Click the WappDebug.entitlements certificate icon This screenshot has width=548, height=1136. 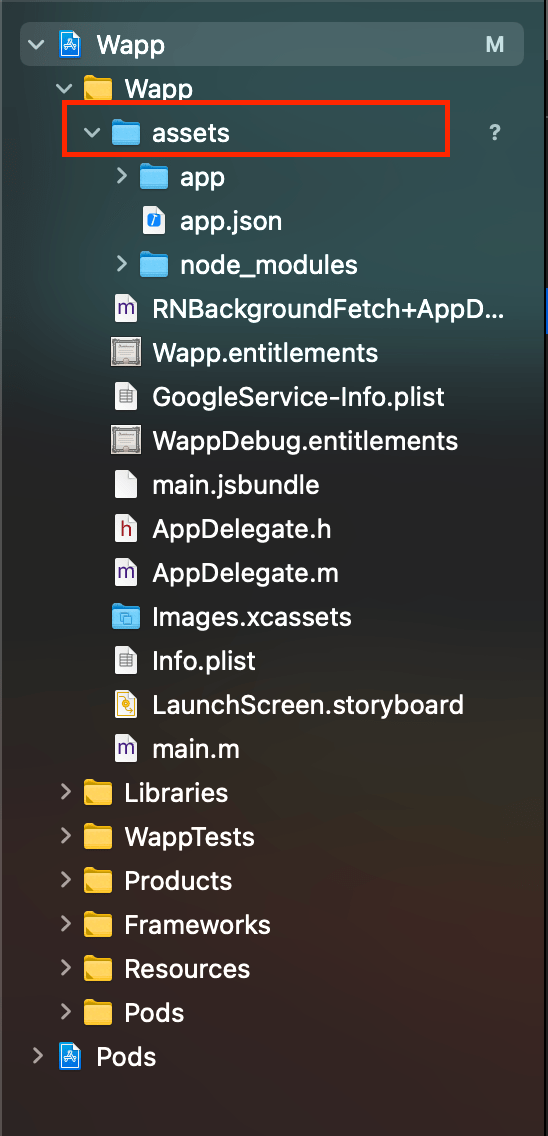pos(126,441)
